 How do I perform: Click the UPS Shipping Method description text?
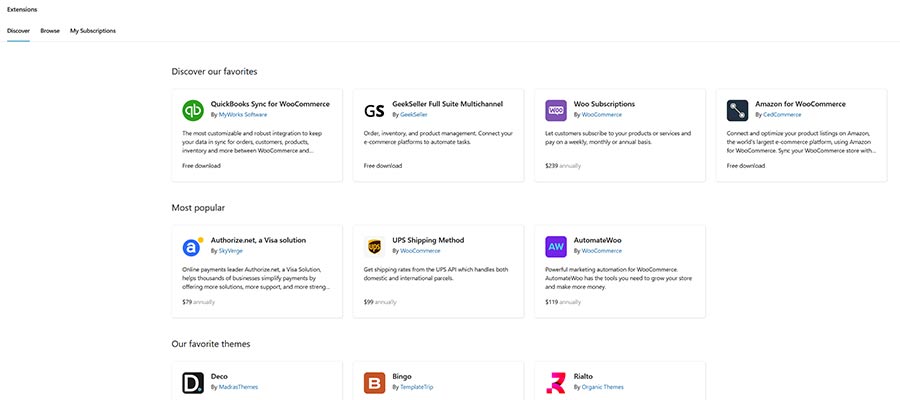(436, 274)
